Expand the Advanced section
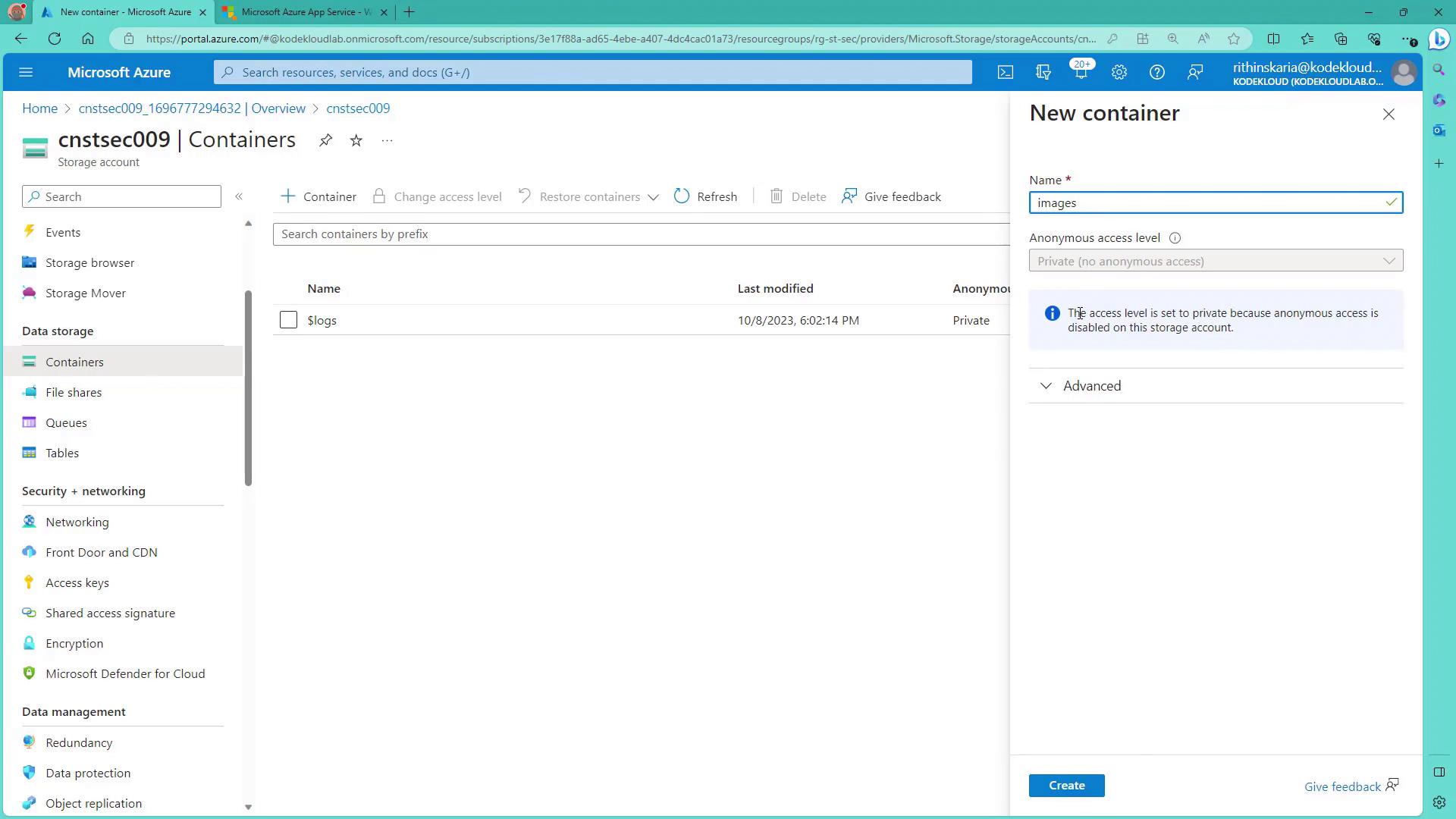This screenshot has width=1456, height=819. [1092, 386]
